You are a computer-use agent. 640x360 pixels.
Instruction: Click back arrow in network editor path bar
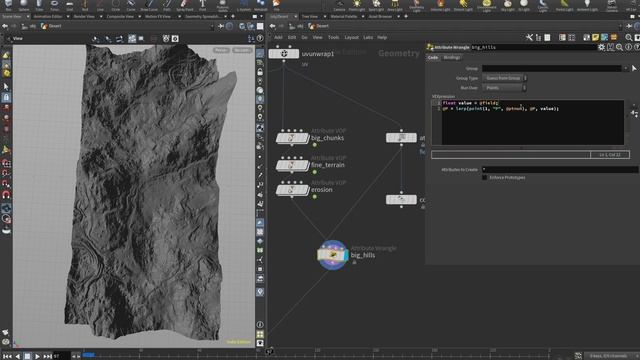point(272,26)
